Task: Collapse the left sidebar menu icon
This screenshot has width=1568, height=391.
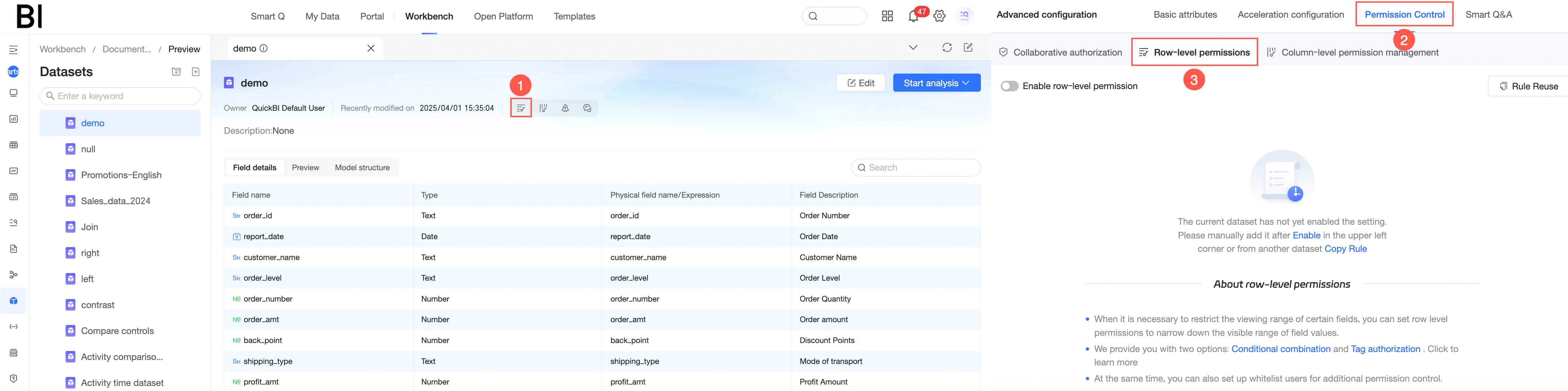Action: pos(13,50)
